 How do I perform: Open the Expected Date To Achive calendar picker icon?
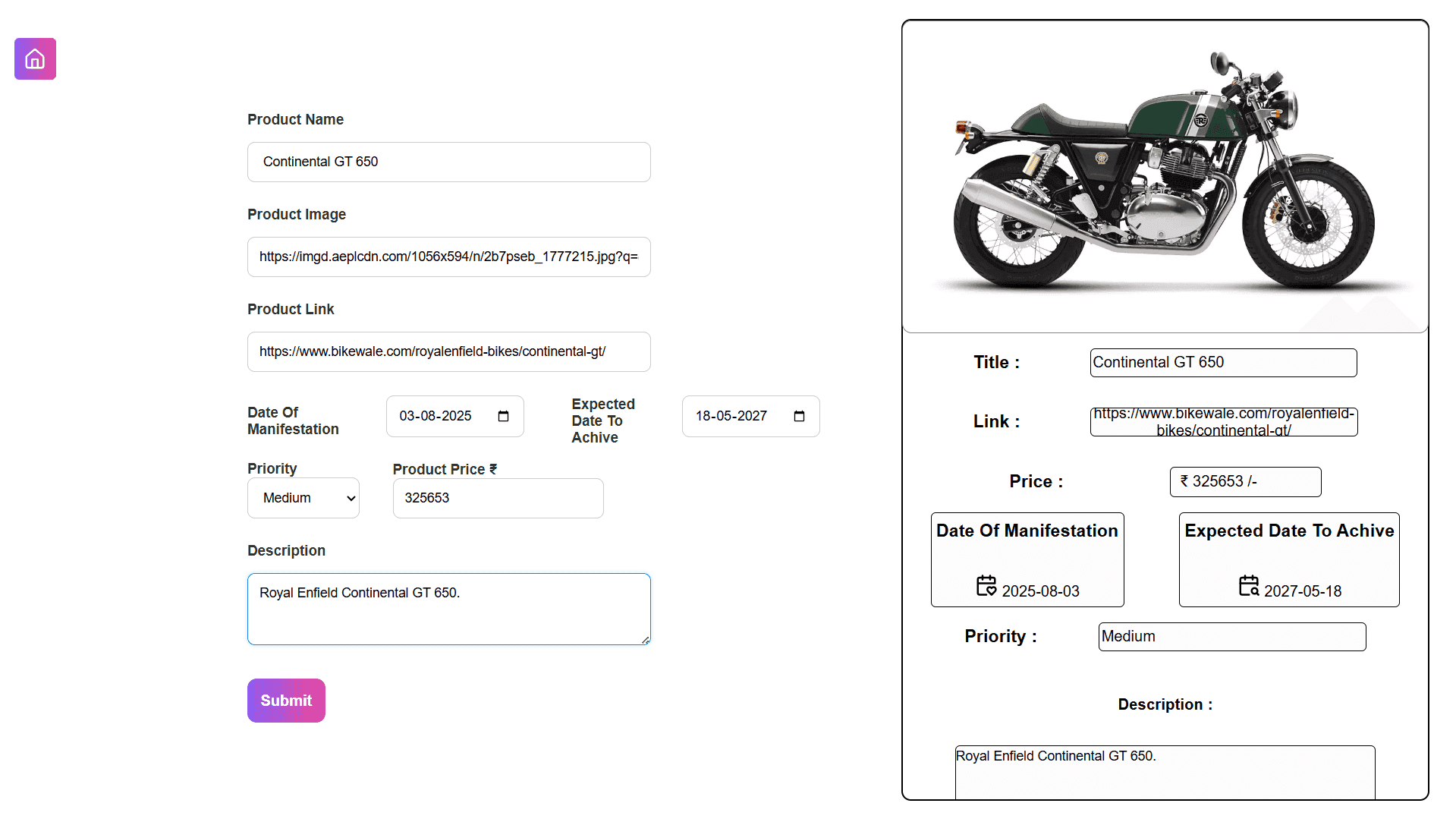(x=799, y=416)
